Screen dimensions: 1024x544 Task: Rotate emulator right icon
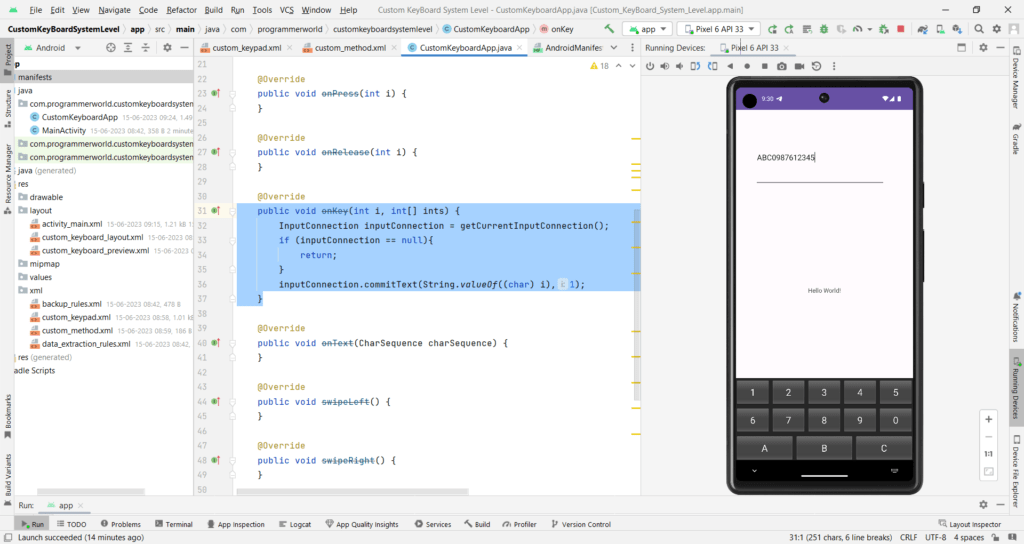[x=712, y=66]
